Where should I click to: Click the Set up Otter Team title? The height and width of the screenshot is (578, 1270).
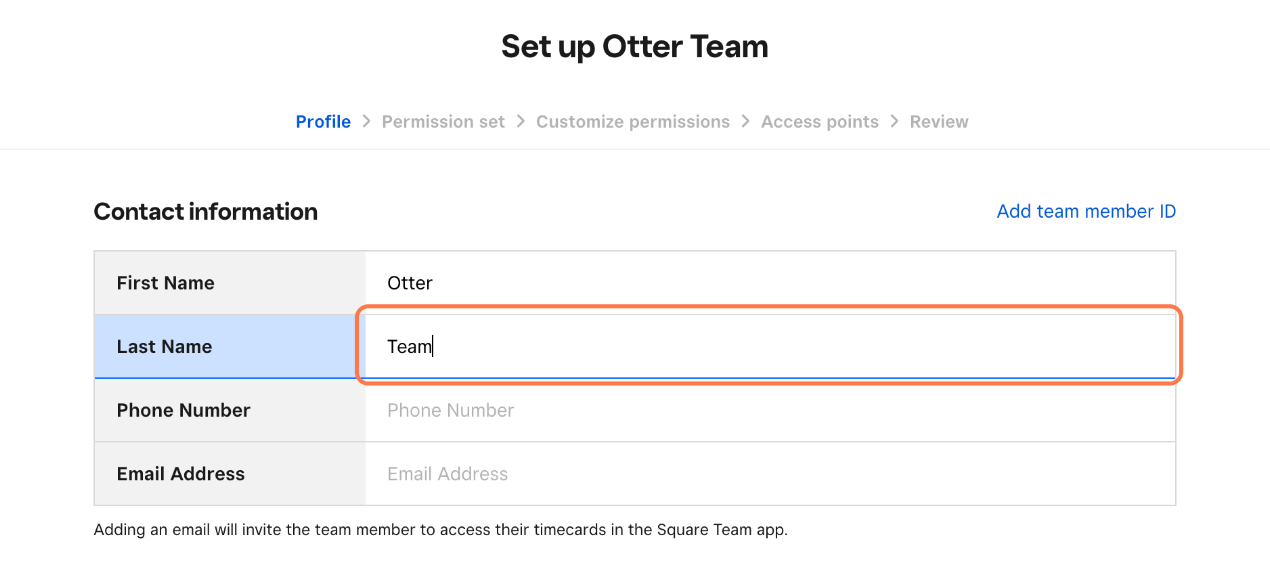pyautogui.click(x=635, y=46)
